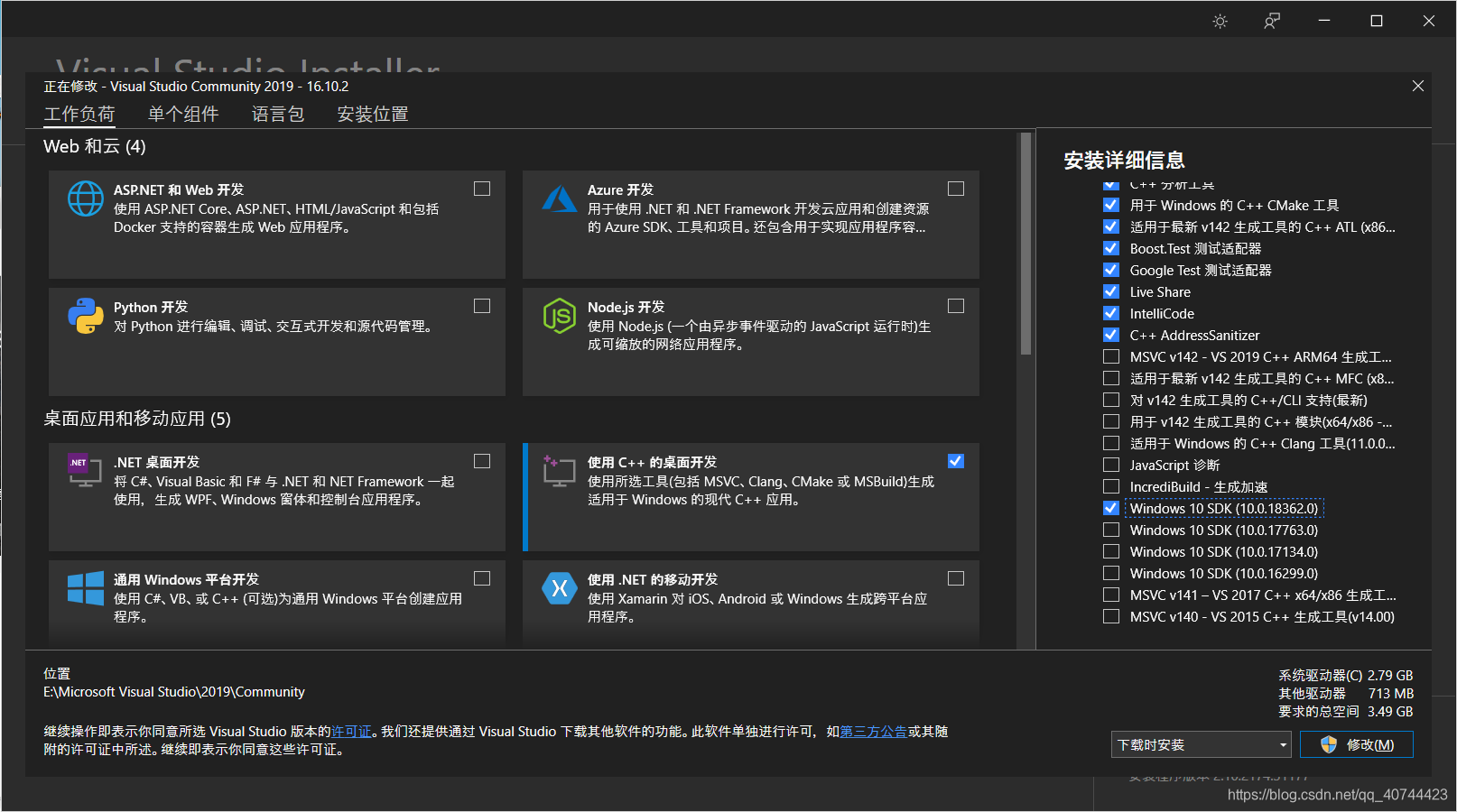Check MSVC v140 VS 2015 build tools

[1111, 616]
